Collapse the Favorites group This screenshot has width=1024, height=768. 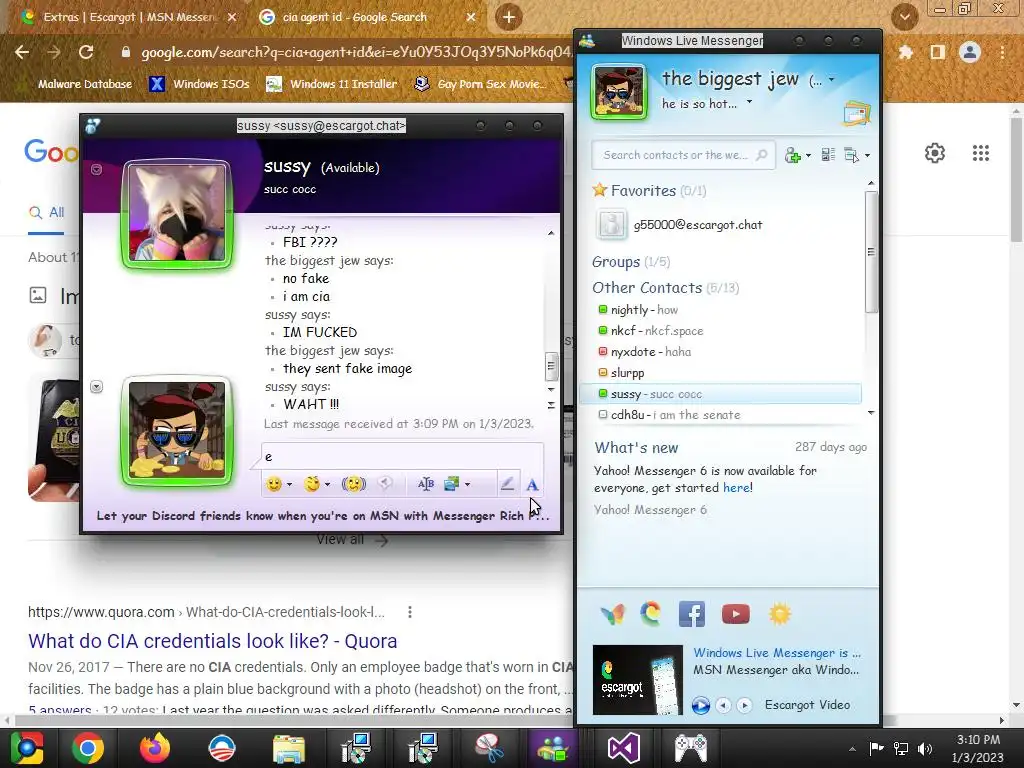[x=643, y=191]
